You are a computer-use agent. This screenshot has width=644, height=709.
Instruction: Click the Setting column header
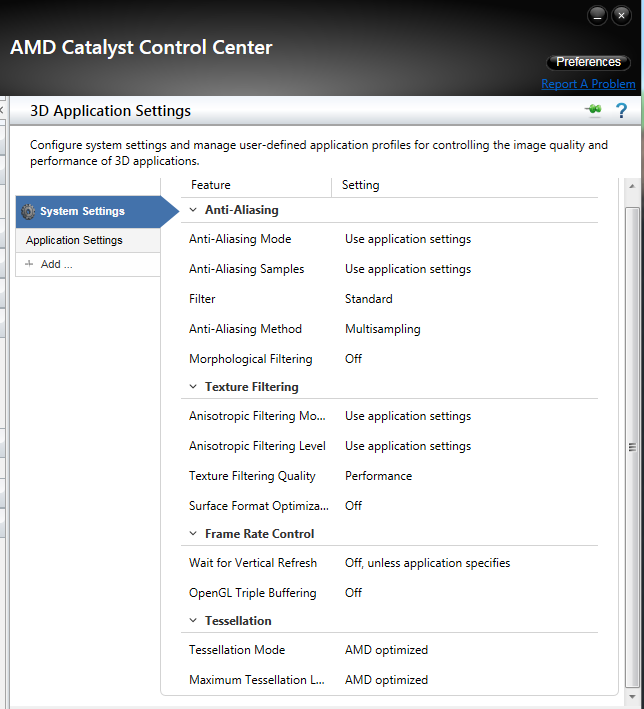[360, 185]
